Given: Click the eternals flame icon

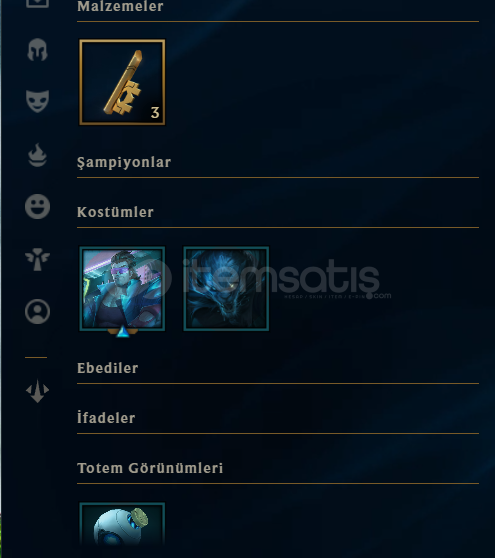Looking at the screenshot, I should [x=37, y=155].
